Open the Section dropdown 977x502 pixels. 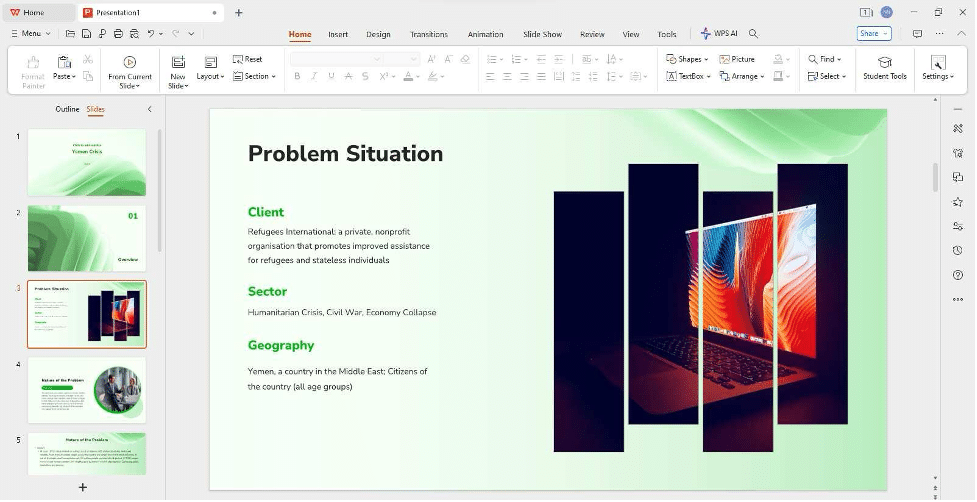coord(254,76)
